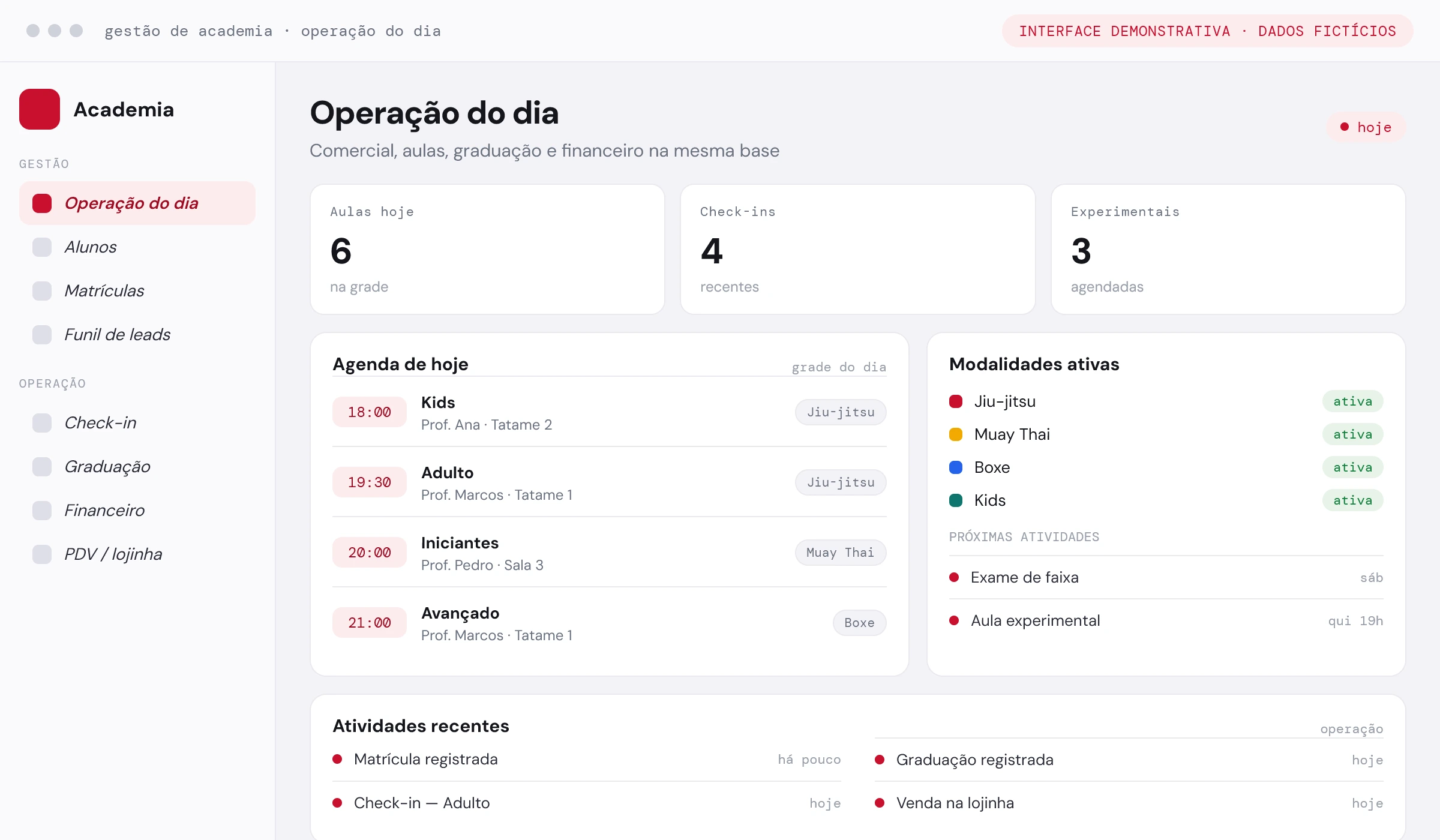The height and width of the screenshot is (840, 1440).
Task: Click the Muay Thai tag on Iniciantes class
Action: point(841,553)
